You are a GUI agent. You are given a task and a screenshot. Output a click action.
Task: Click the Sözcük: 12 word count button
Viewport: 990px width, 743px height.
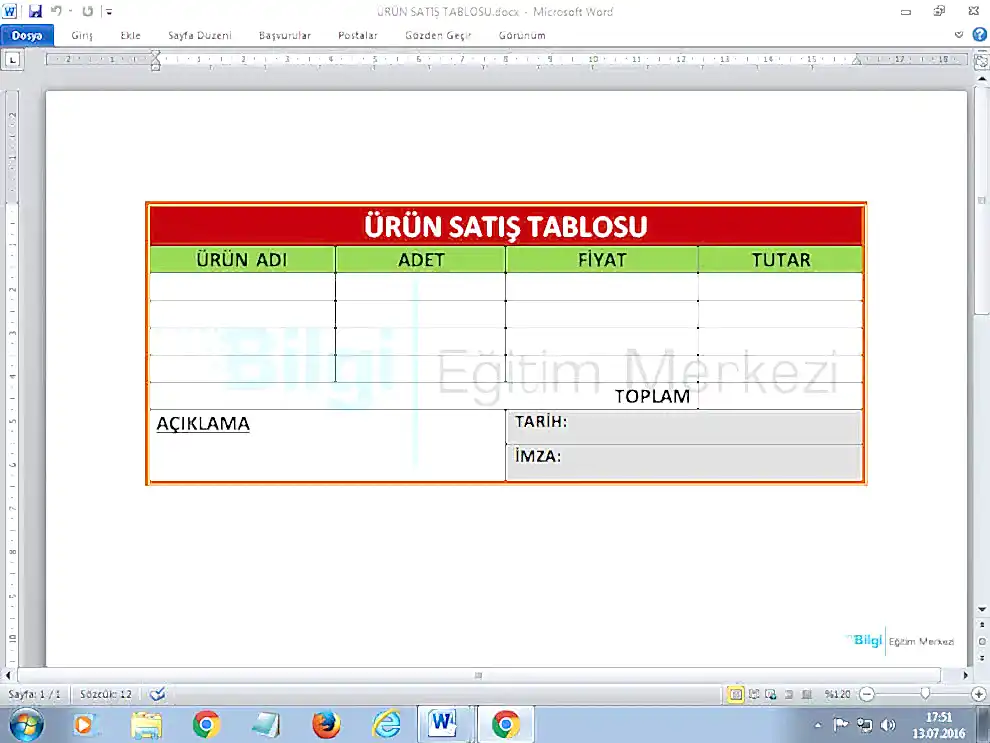(x=106, y=694)
